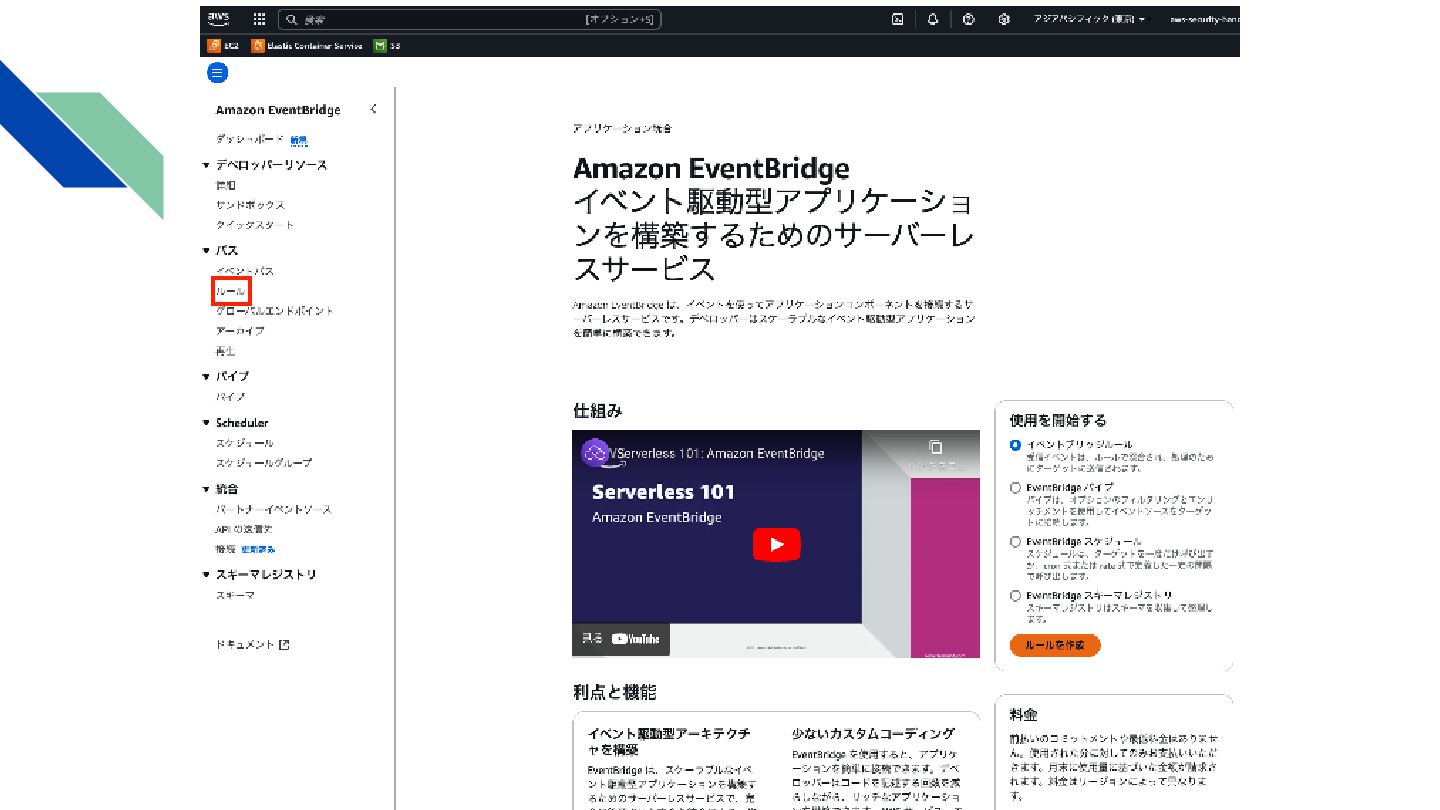This screenshot has height=810, width=1440.
Task: Collapse the パイプ section in the sidebar
Action: tap(206, 377)
